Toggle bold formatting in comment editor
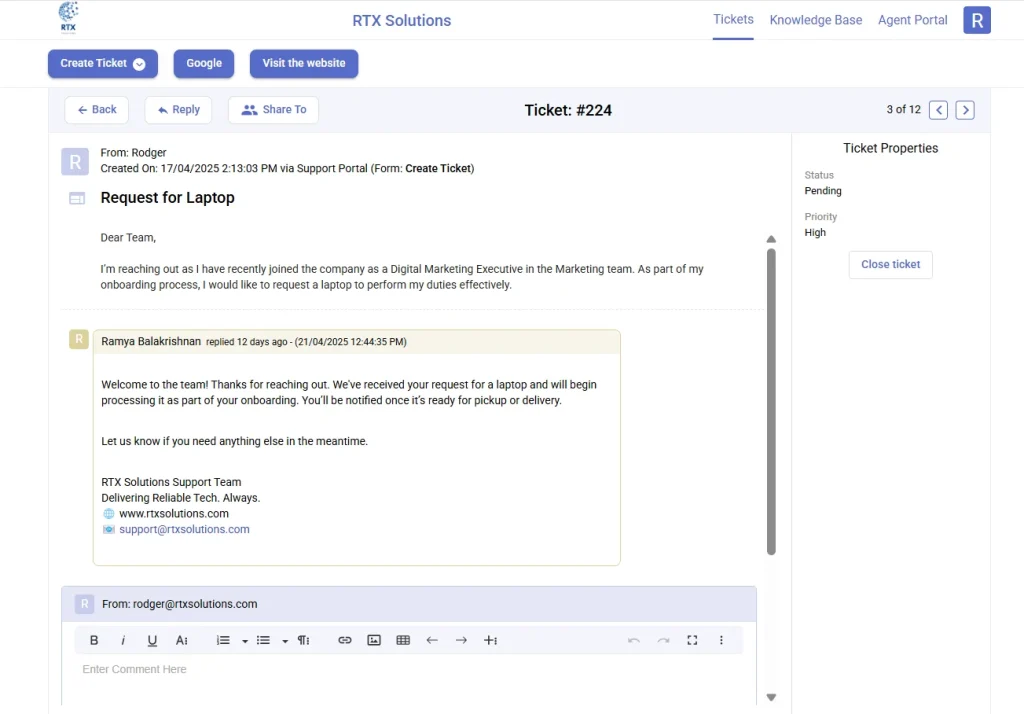 pos(94,640)
